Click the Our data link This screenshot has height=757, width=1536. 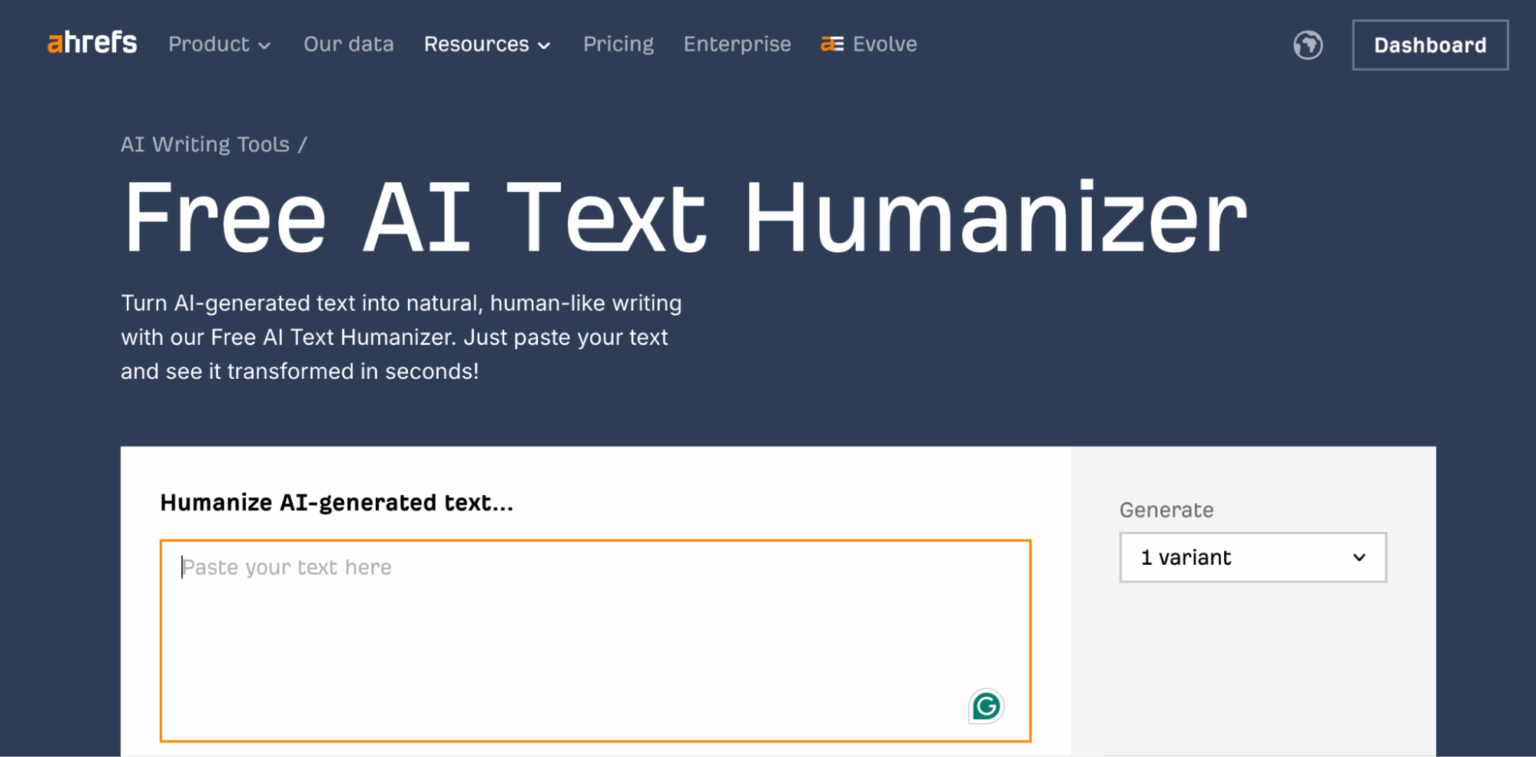point(348,44)
